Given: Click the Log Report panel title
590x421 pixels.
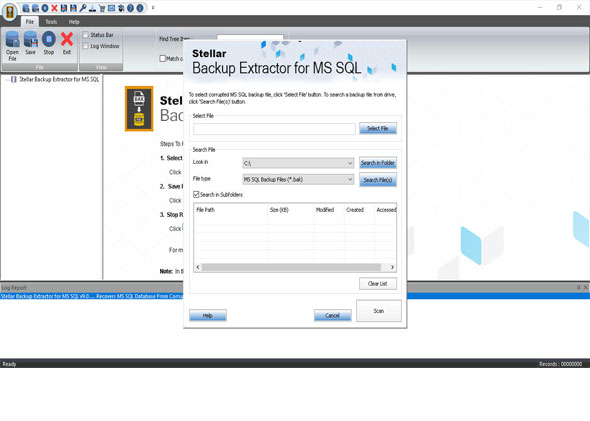Looking at the screenshot, I should [14, 288].
